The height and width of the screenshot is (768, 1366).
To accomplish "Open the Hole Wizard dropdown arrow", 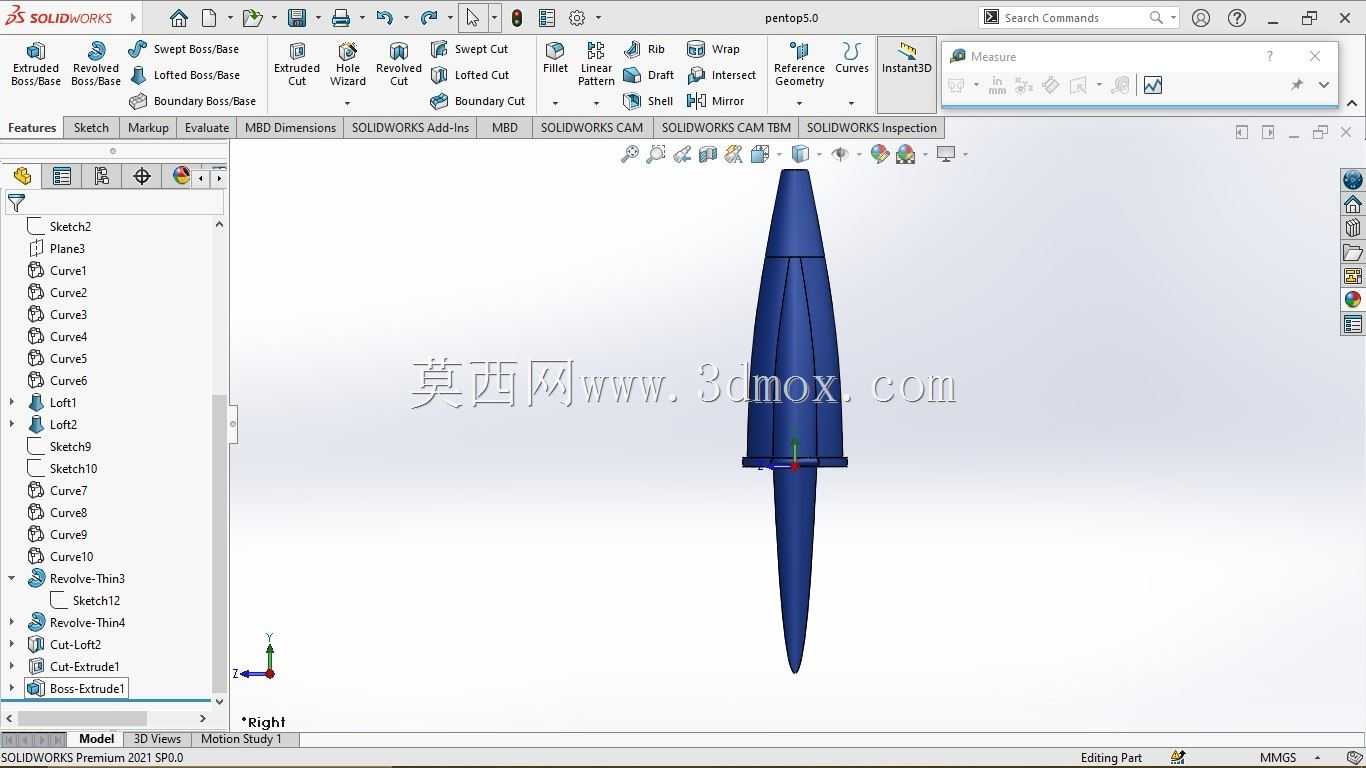I will (x=347, y=103).
